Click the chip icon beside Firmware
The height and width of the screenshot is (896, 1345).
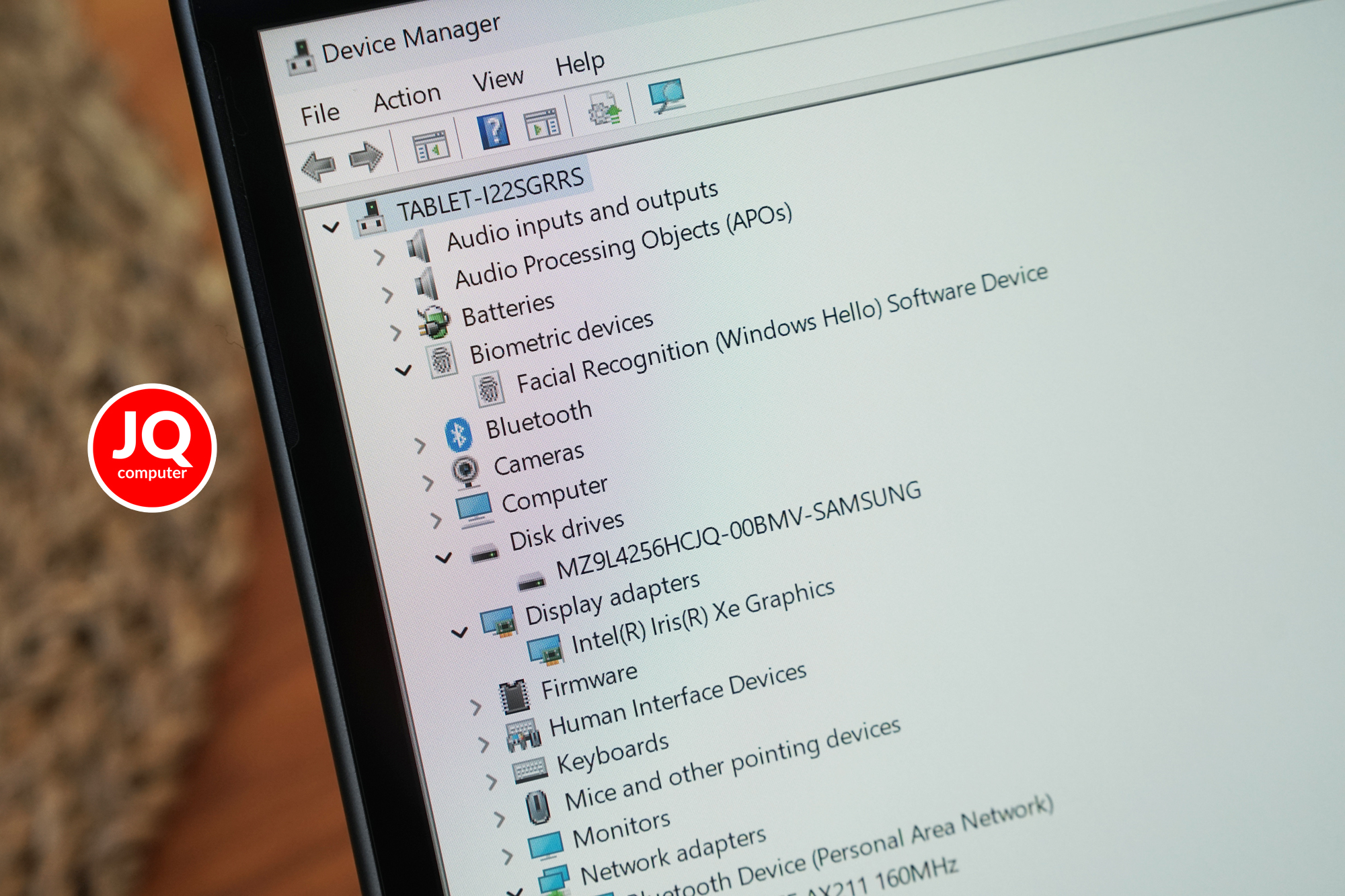514,697
